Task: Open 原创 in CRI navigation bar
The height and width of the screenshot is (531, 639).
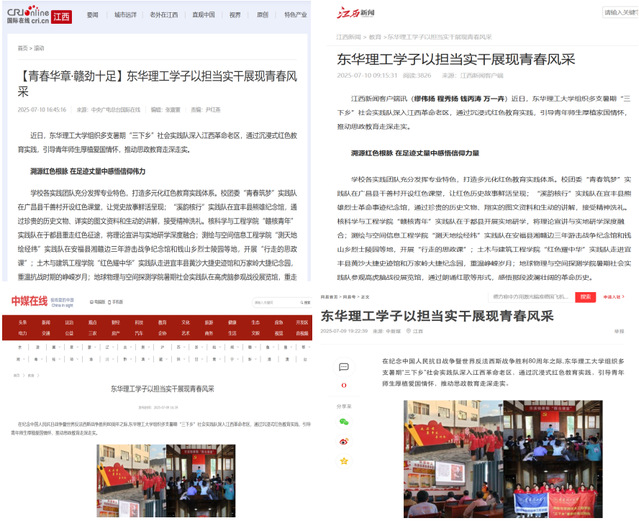Action: point(262,15)
